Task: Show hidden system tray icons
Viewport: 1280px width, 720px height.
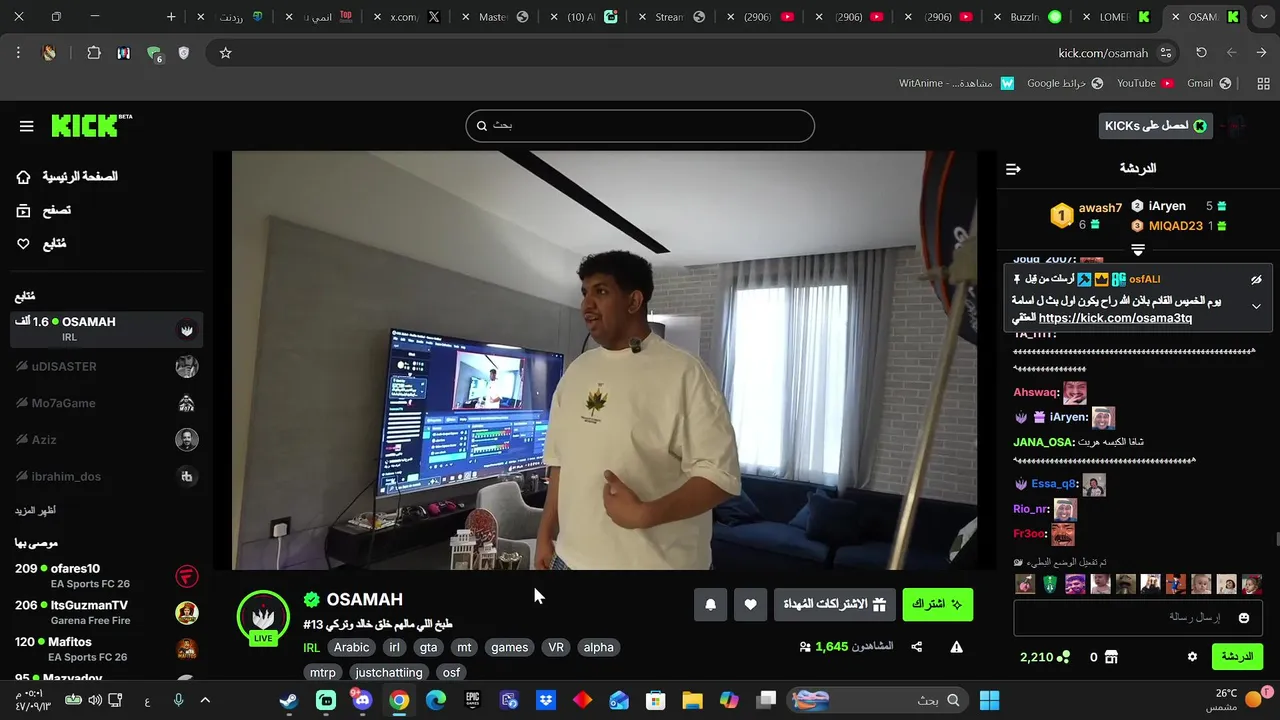Action: (205, 700)
